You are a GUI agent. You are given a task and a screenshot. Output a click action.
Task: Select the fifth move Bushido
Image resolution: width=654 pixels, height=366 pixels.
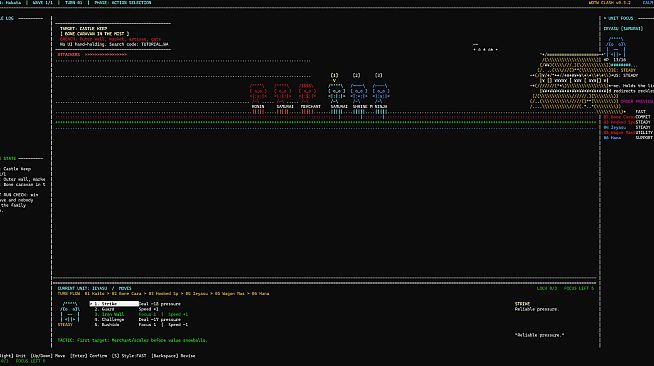tap(107, 325)
